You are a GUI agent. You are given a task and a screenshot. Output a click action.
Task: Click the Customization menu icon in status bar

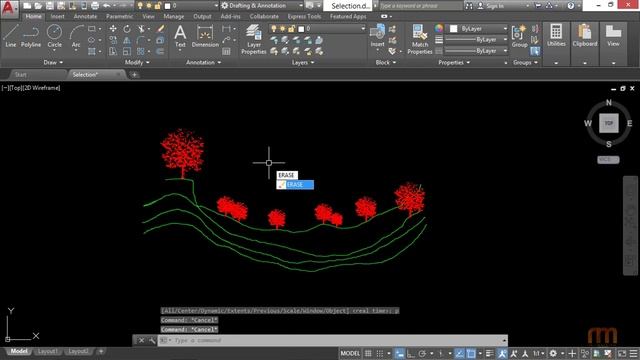633,353
